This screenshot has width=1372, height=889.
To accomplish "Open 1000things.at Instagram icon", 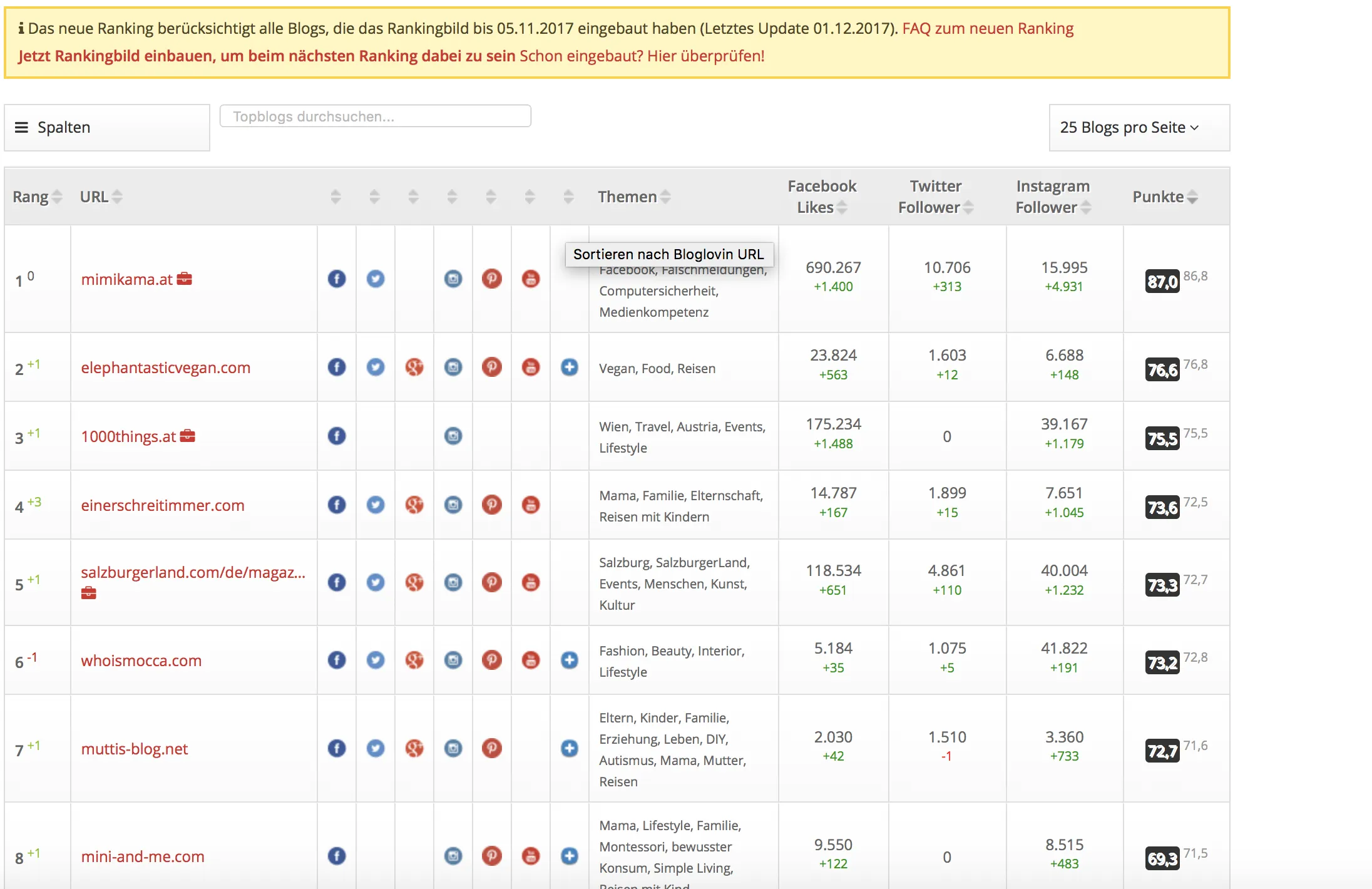I will click(x=453, y=436).
